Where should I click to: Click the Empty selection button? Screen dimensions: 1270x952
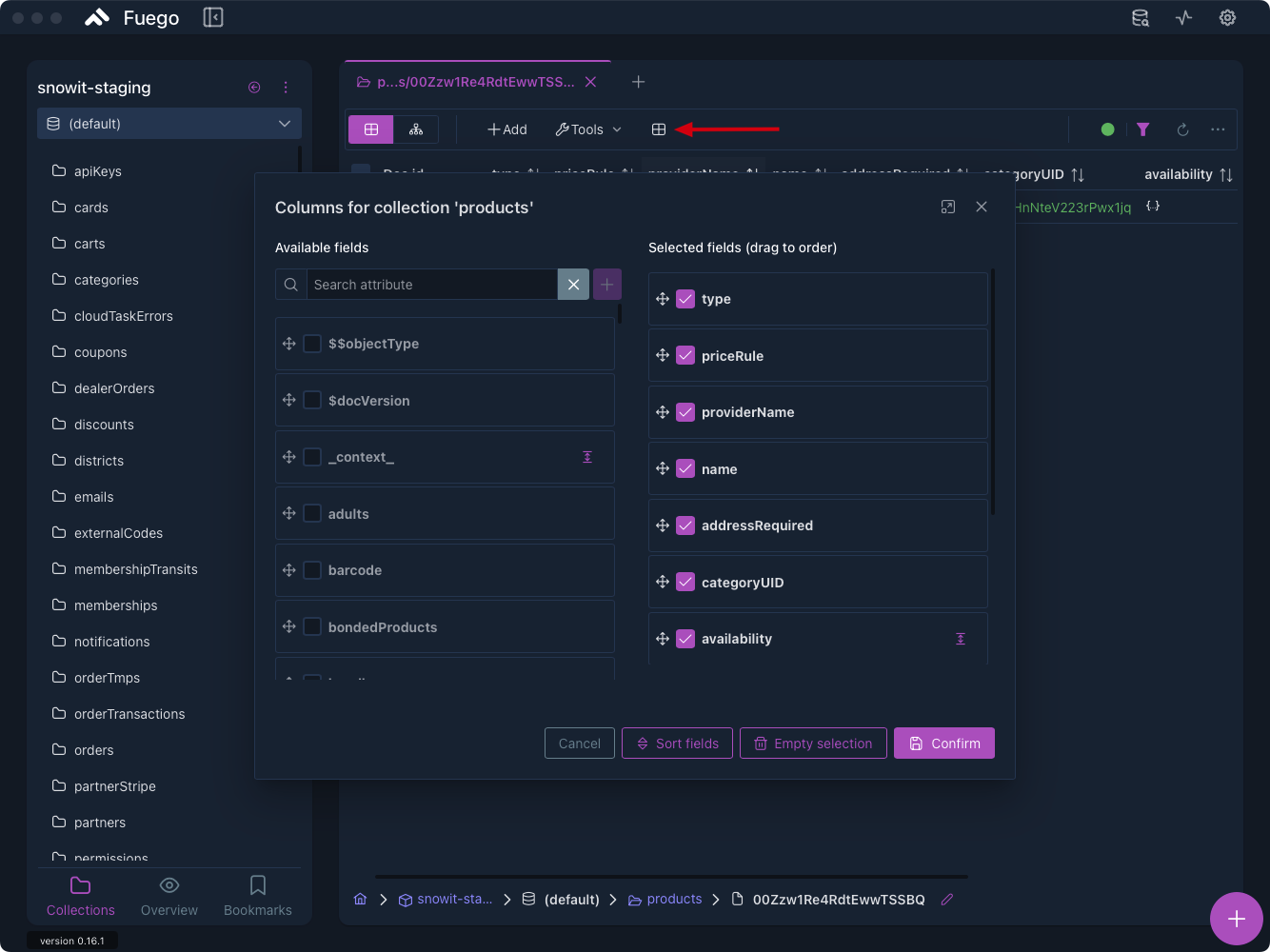tap(813, 744)
